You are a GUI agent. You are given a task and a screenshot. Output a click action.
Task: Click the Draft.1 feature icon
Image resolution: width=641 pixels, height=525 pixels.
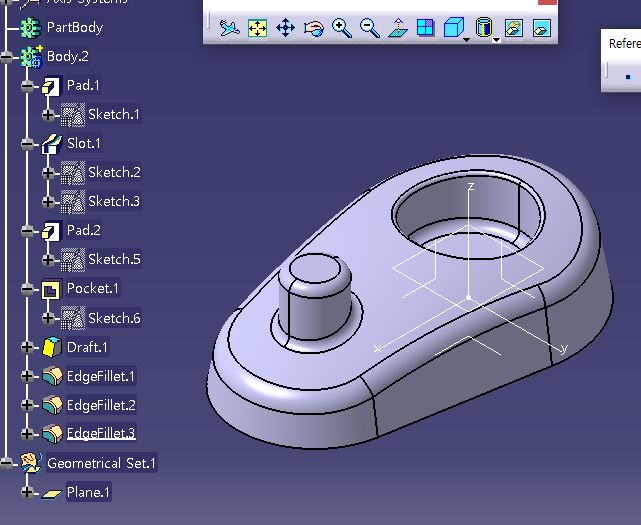tap(52, 347)
